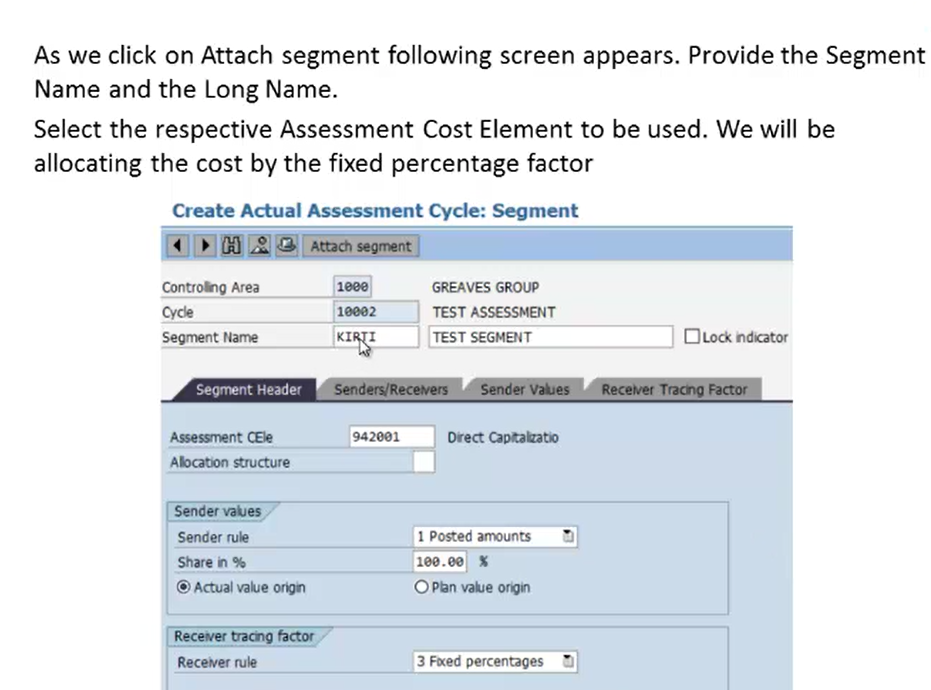Click the Segment Name field KIRTI

click(x=376, y=337)
